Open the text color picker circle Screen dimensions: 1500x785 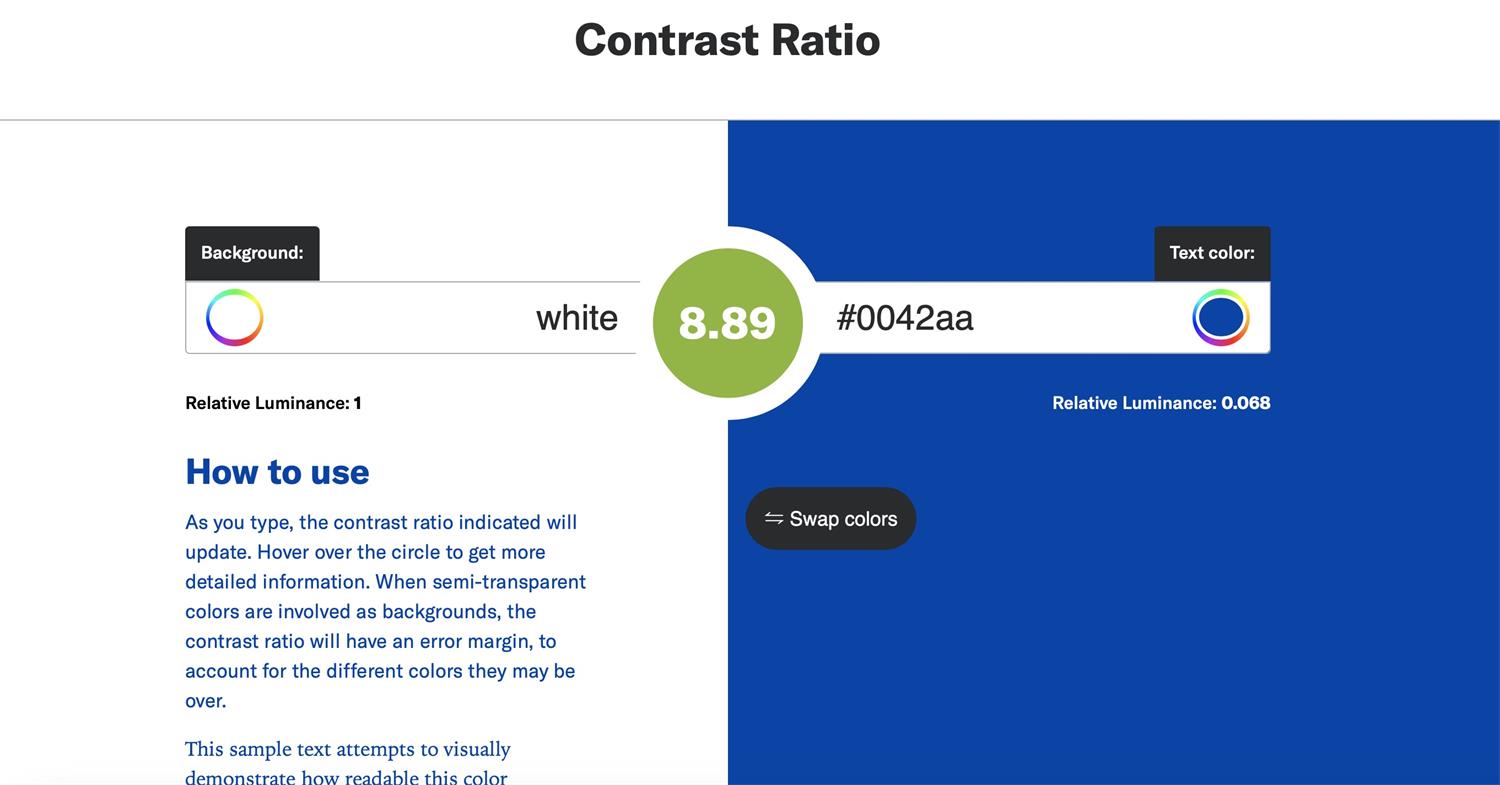[x=1220, y=318]
